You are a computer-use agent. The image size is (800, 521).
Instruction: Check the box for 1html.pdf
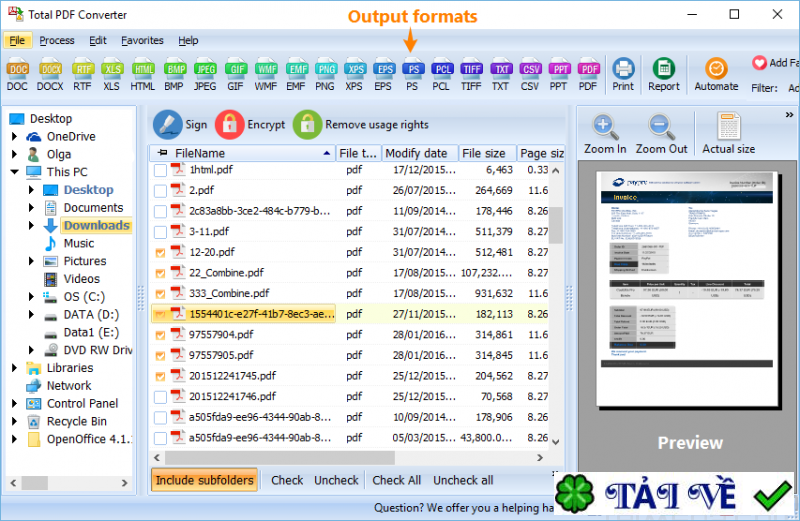160,170
